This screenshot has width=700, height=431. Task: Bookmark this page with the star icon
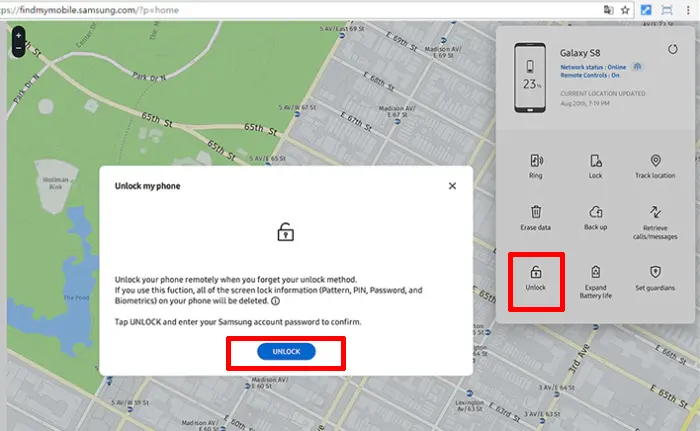625,10
